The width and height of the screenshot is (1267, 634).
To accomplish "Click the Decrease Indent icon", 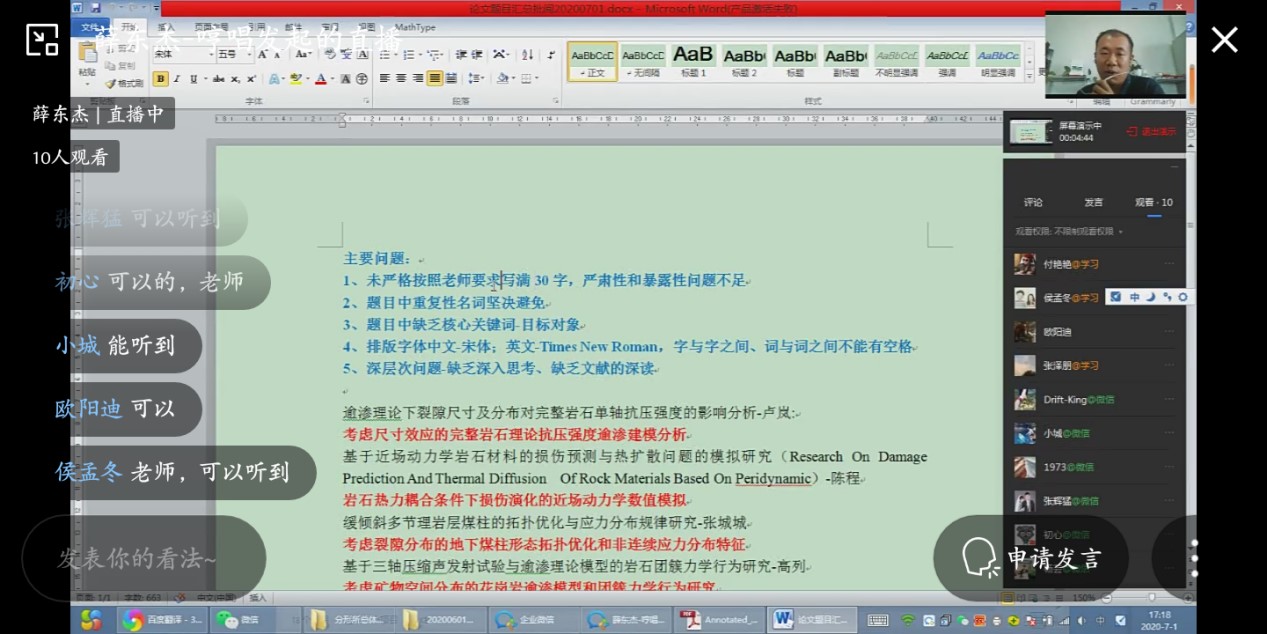I will (x=461, y=55).
